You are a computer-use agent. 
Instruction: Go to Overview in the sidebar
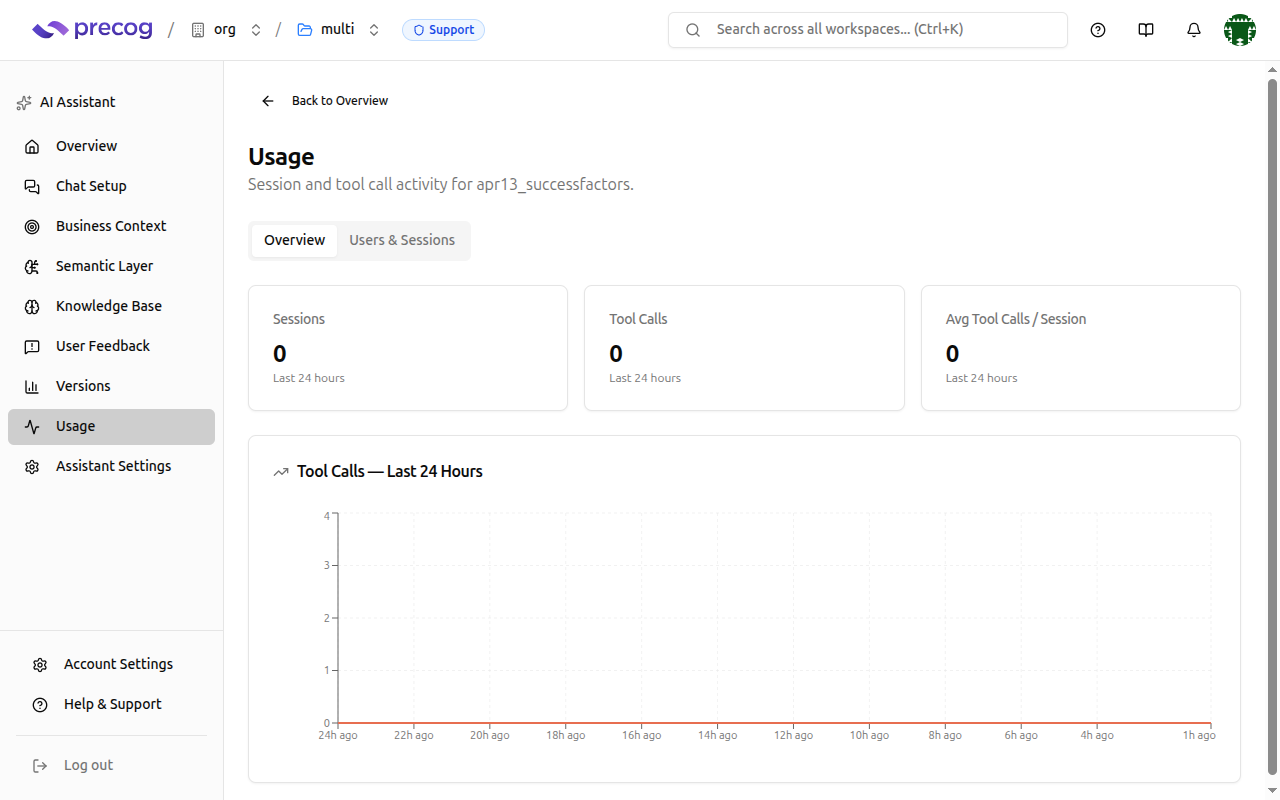pyautogui.click(x=111, y=146)
